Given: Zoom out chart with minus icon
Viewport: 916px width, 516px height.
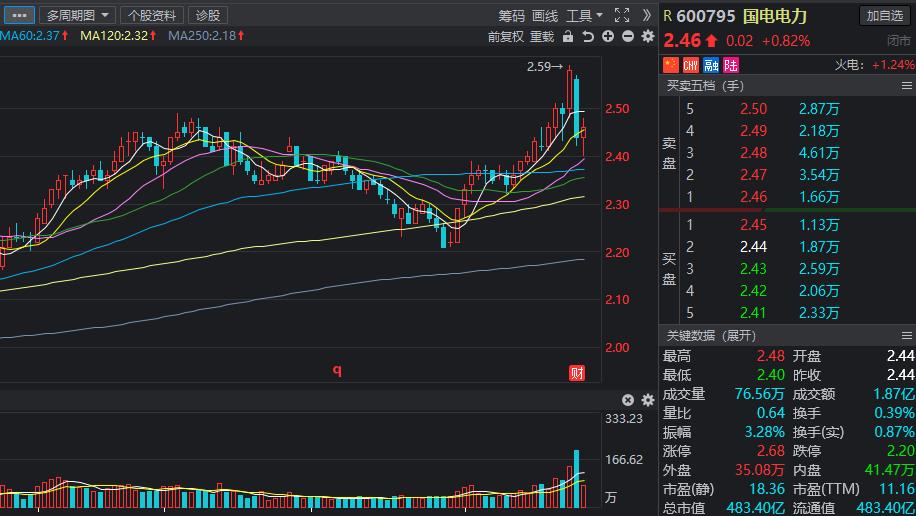Looking at the screenshot, I should click(x=627, y=36).
